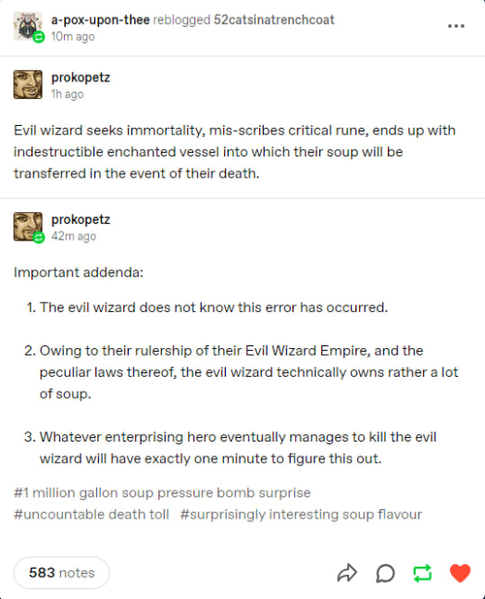This screenshot has width=485, height=599.
Task: Open the 42m ago timestamp link
Action: [74, 236]
